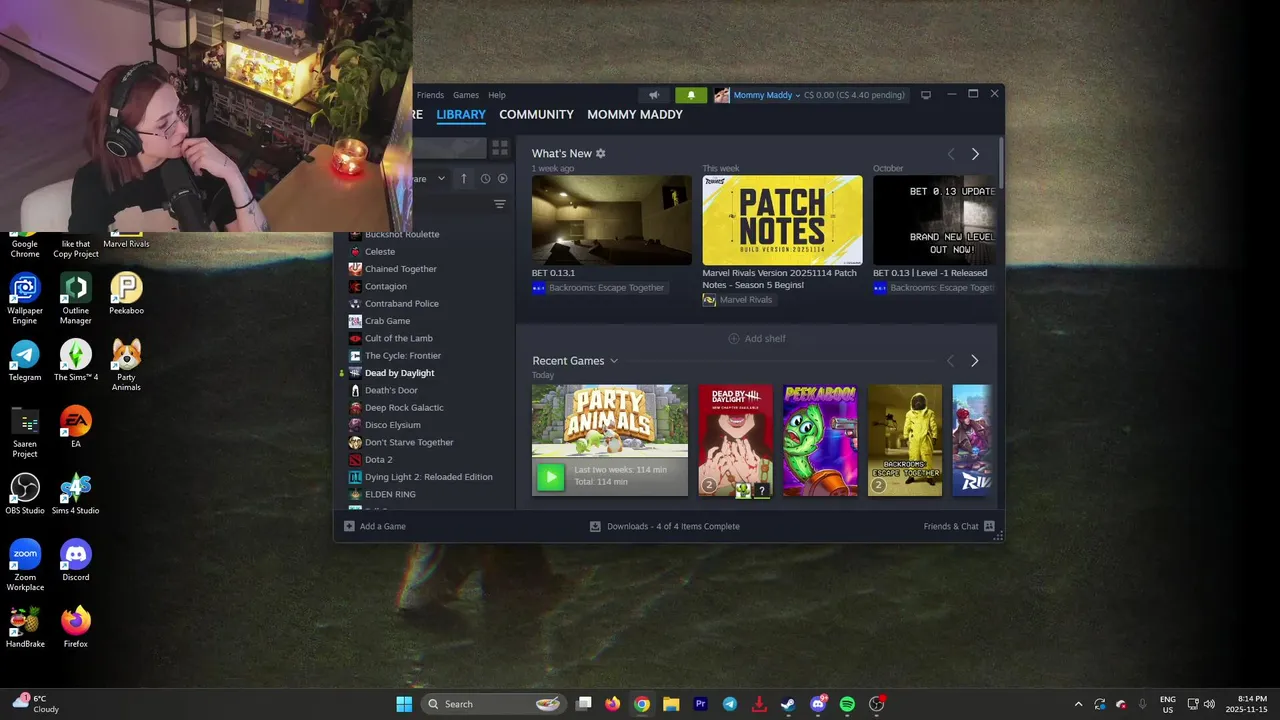This screenshot has width=1280, height=720.
Task: Open advanced library filter settings icon
Action: (x=499, y=204)
